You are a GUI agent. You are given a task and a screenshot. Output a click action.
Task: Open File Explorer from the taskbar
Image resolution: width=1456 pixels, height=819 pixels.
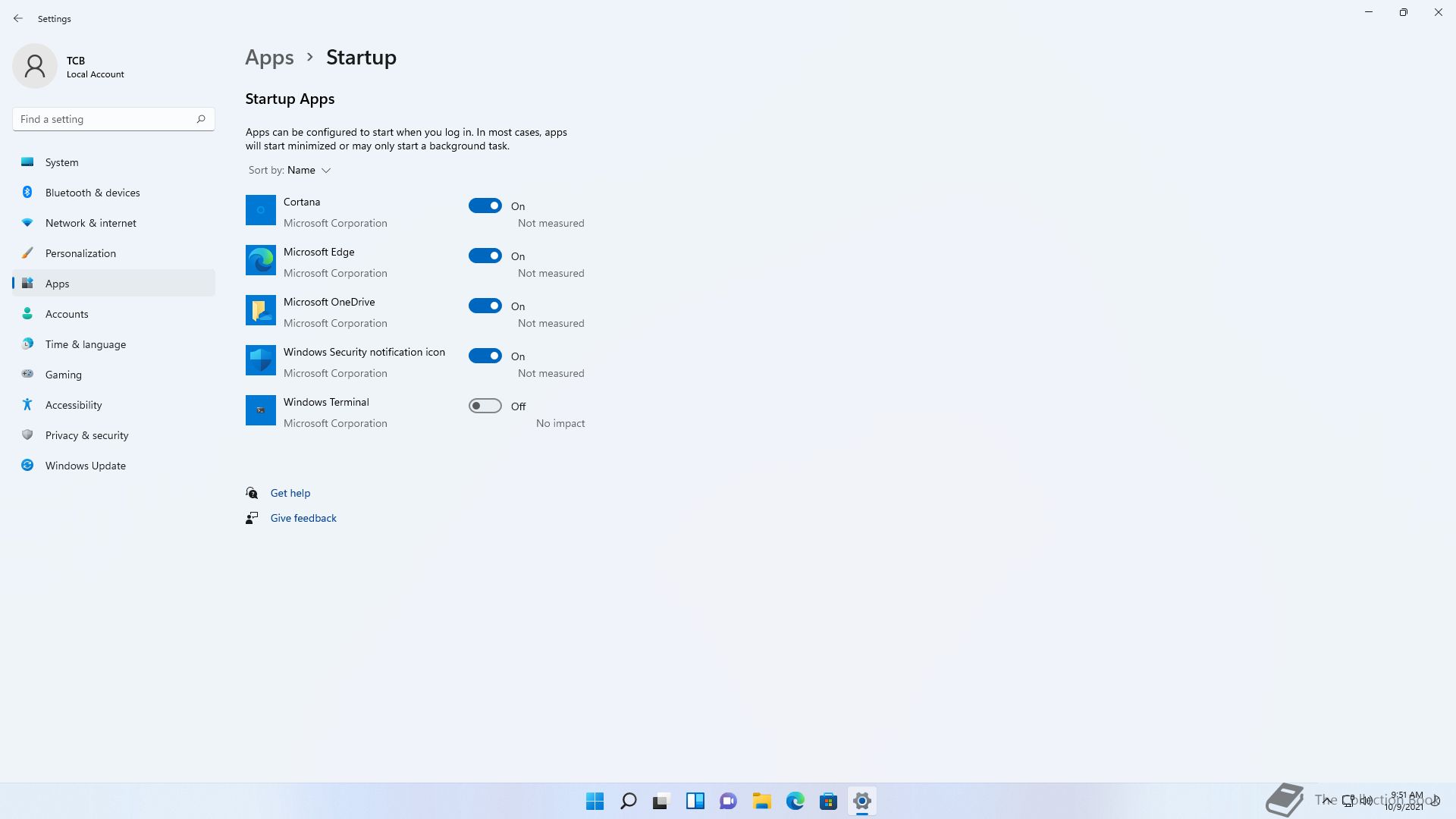point(762,801)
